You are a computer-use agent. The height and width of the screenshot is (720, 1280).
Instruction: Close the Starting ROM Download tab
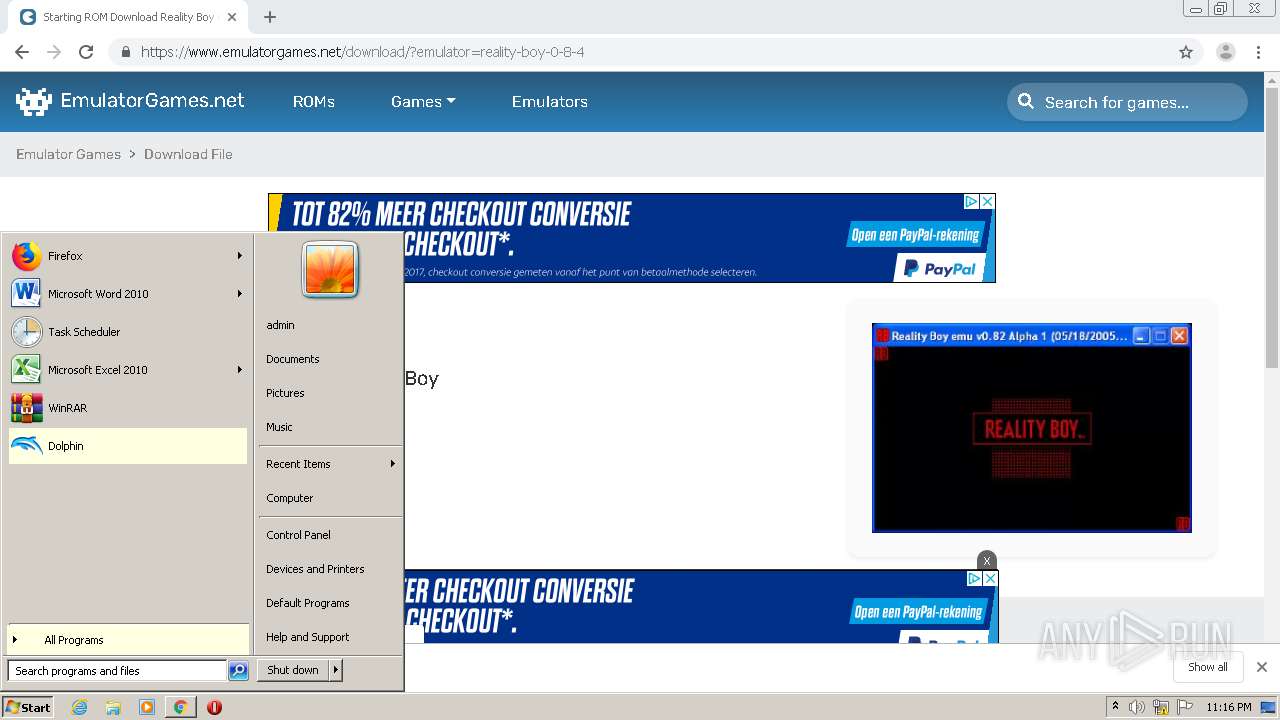click(232, 17)
